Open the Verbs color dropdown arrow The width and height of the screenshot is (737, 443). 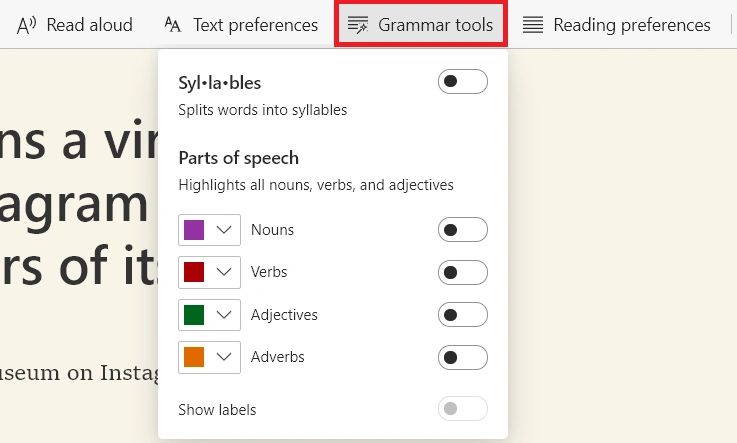[x=225, y=272]
